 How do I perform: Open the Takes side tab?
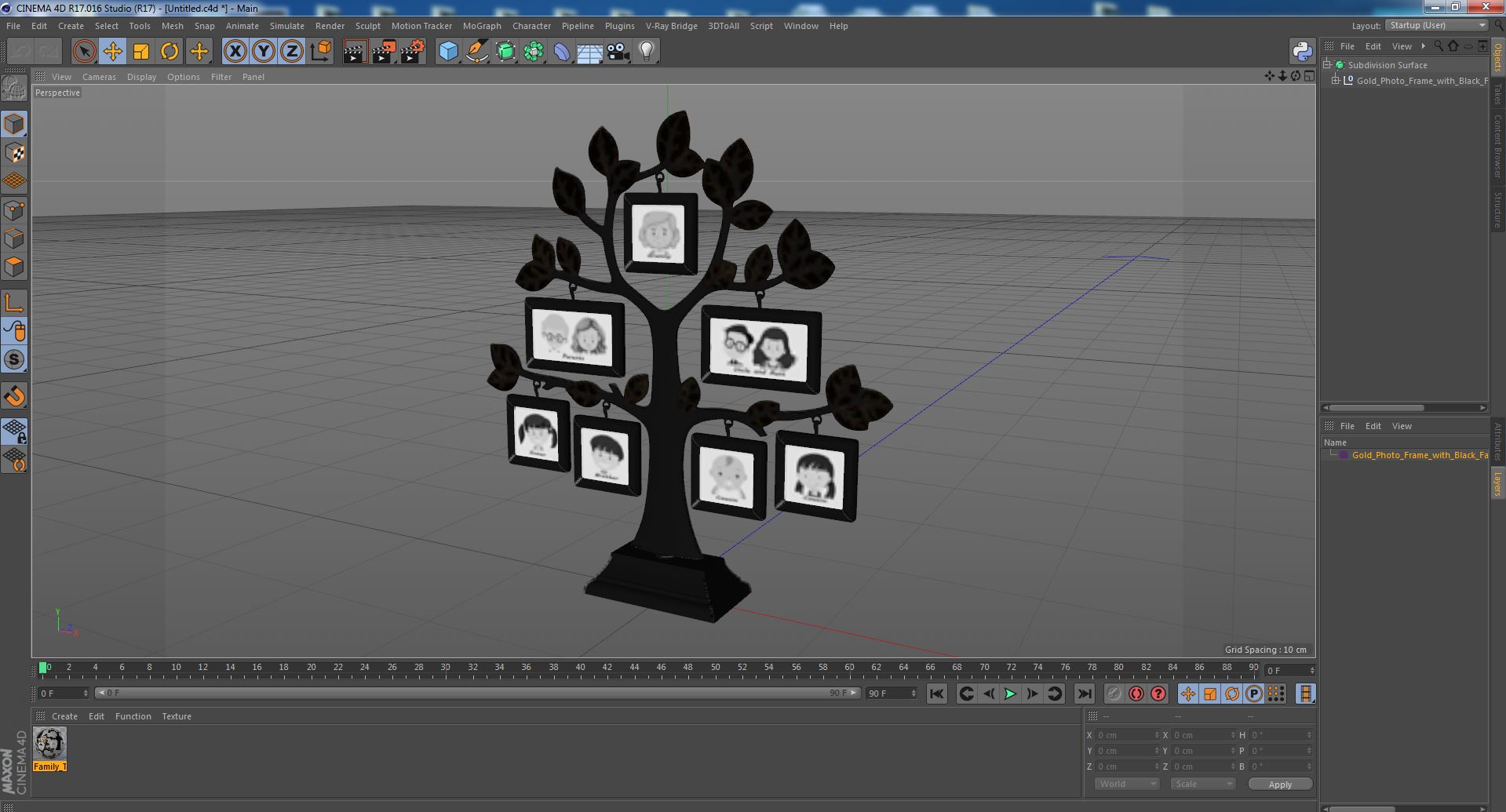coord(1498,94)
